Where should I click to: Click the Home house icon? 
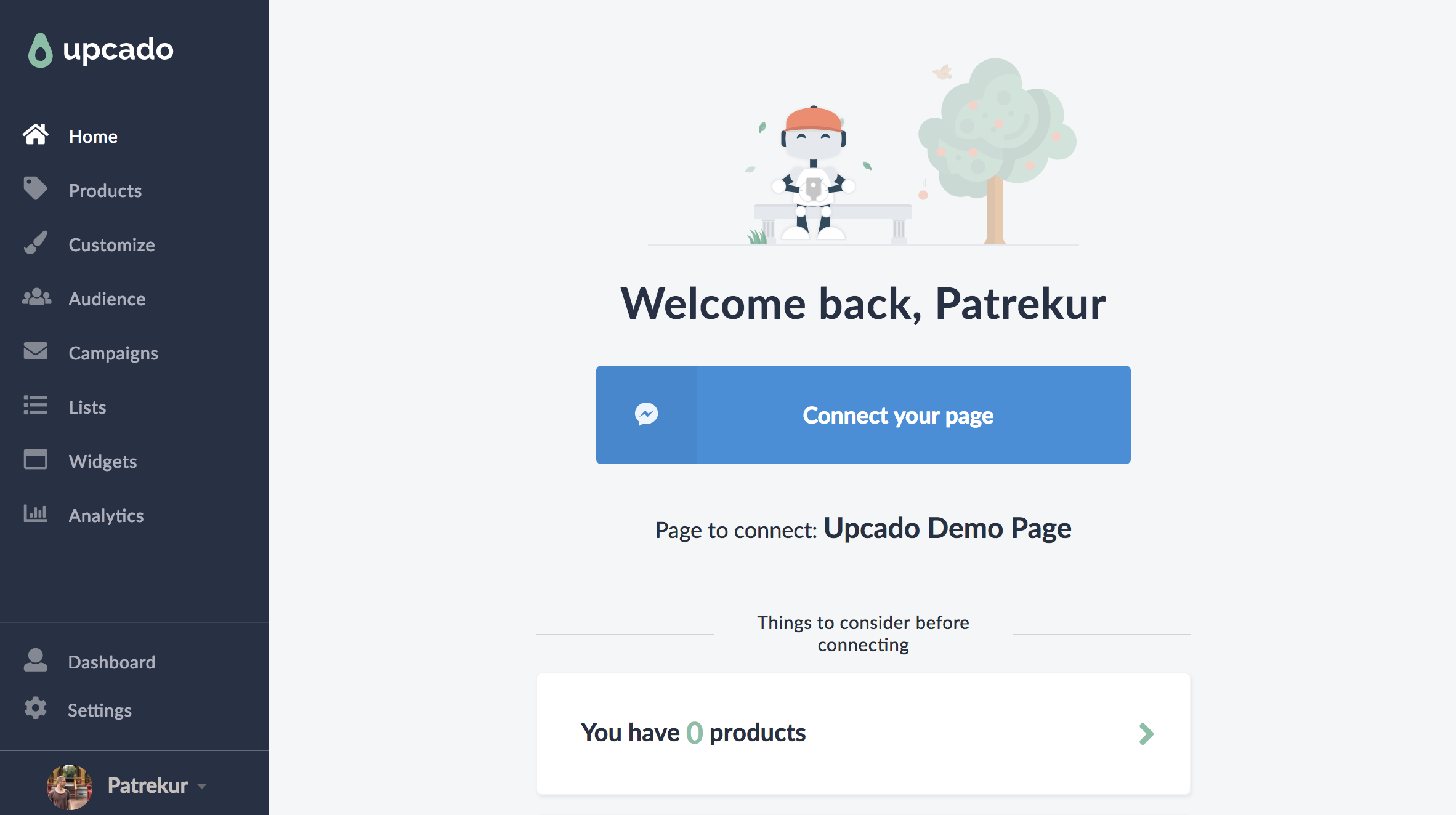pos(36,135)
